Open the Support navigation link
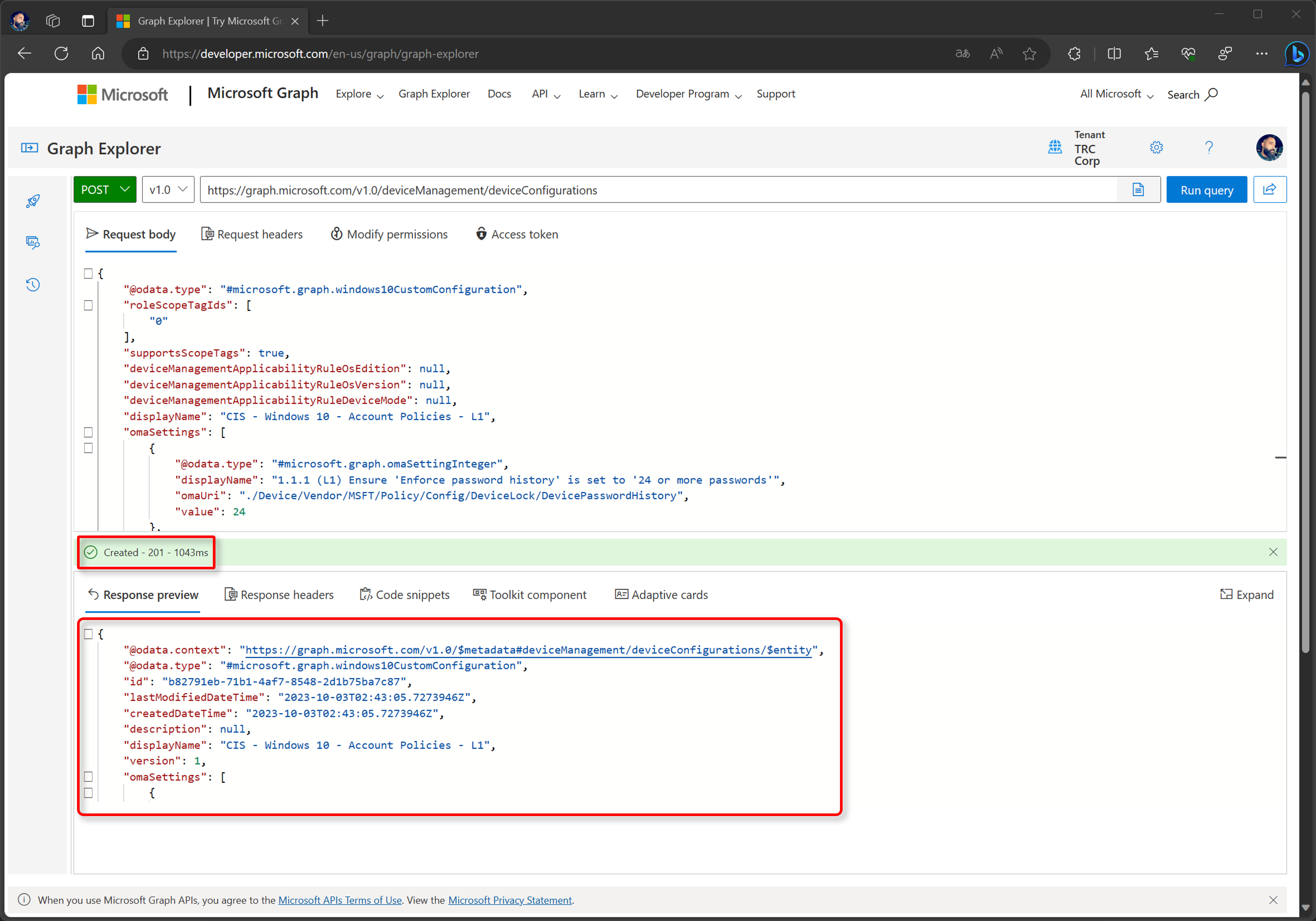Screen dimensions: 1316x921 coord(776,94)
